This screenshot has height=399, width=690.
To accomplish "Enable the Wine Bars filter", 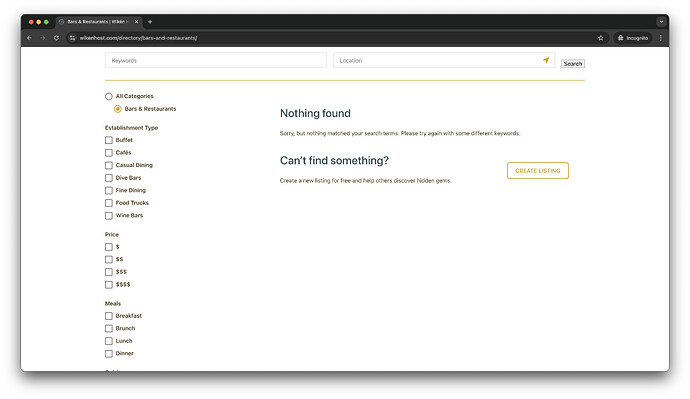I will click(x=109, y=216).
